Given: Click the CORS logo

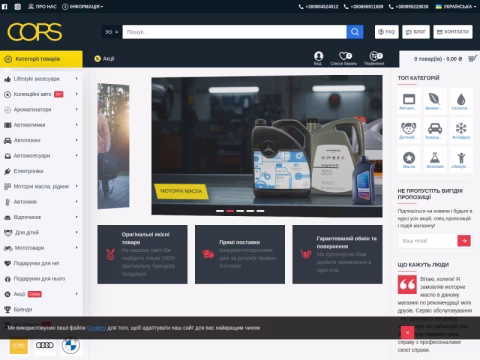Looking at the screenshot, I should pyautogui.click(x=35, y=32).
